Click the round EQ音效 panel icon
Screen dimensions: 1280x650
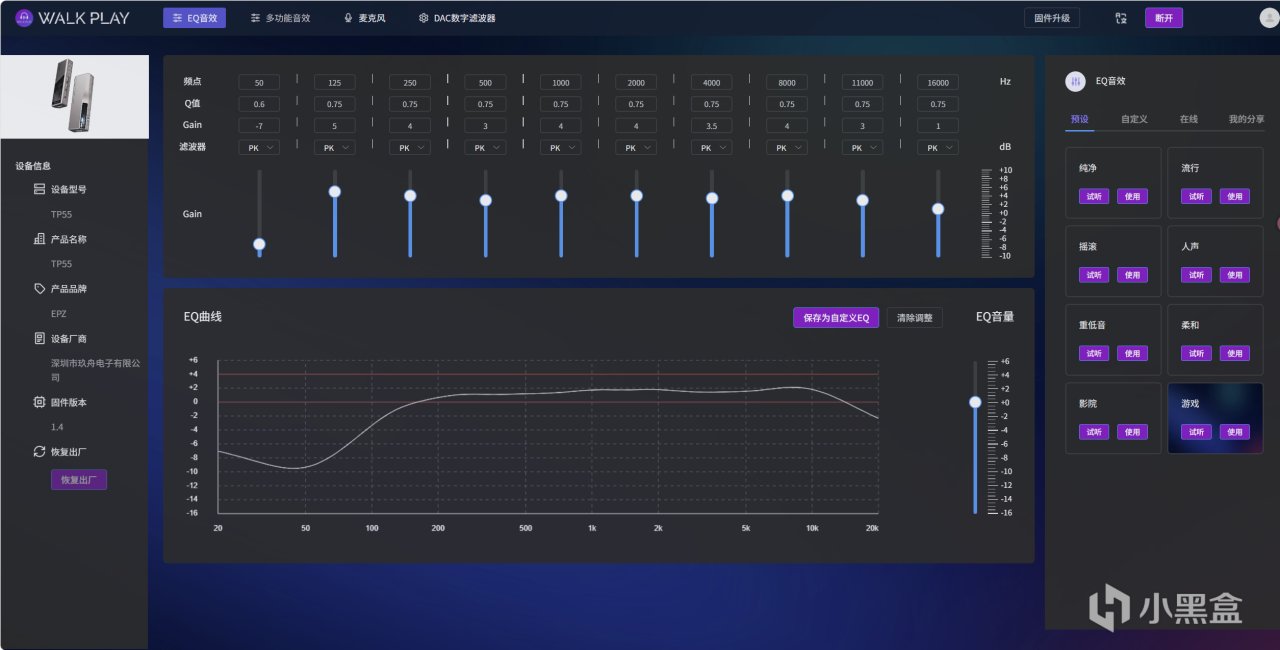tap(1075, 82)
